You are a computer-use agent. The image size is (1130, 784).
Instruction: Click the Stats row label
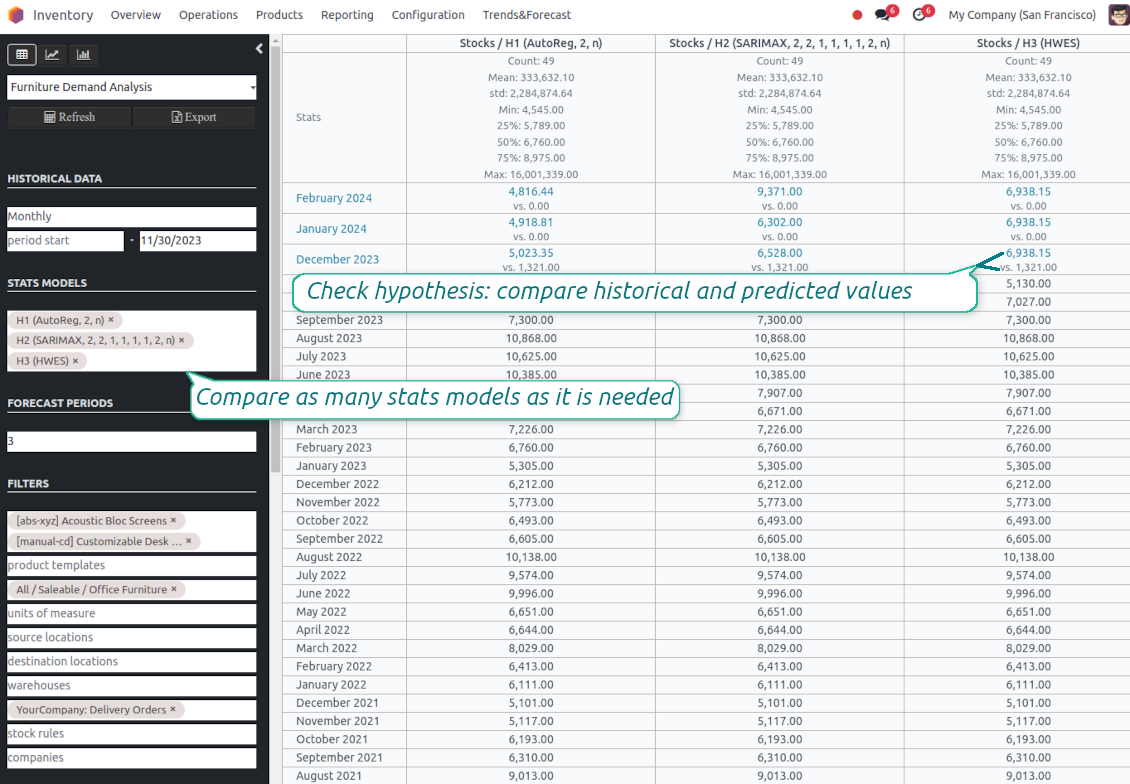[x=308, y=117]
